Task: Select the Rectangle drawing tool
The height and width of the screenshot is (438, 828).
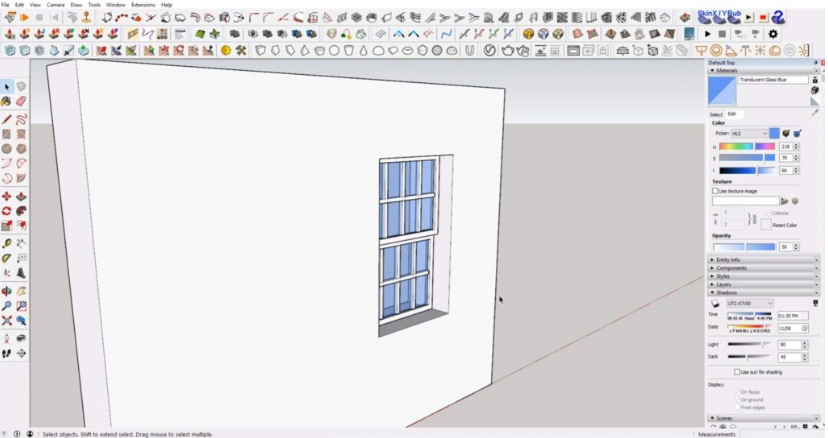Action: (6, 134)
